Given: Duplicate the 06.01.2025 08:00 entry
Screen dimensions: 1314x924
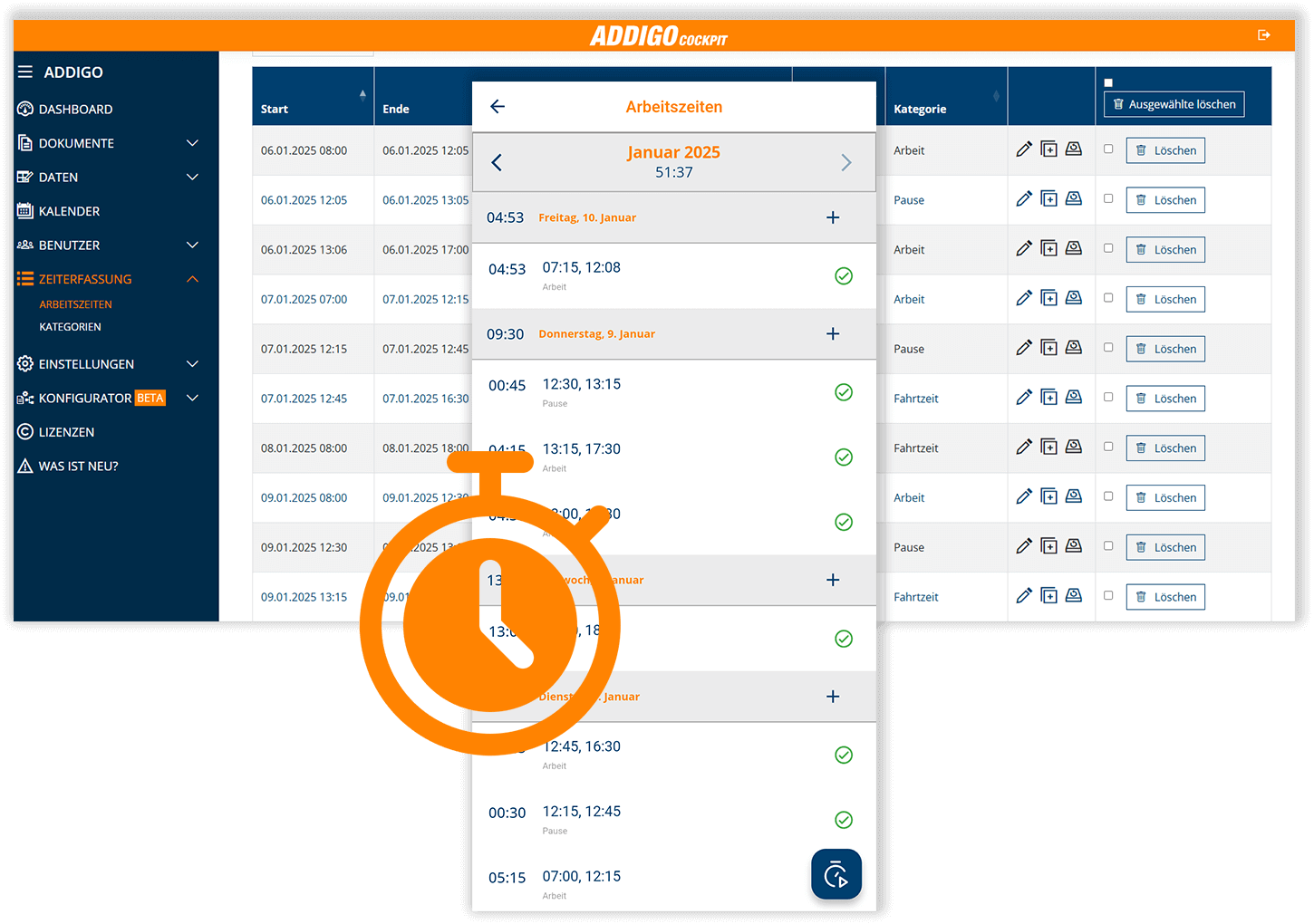Looking at the screenshot, I should (x=1049, y=149).
